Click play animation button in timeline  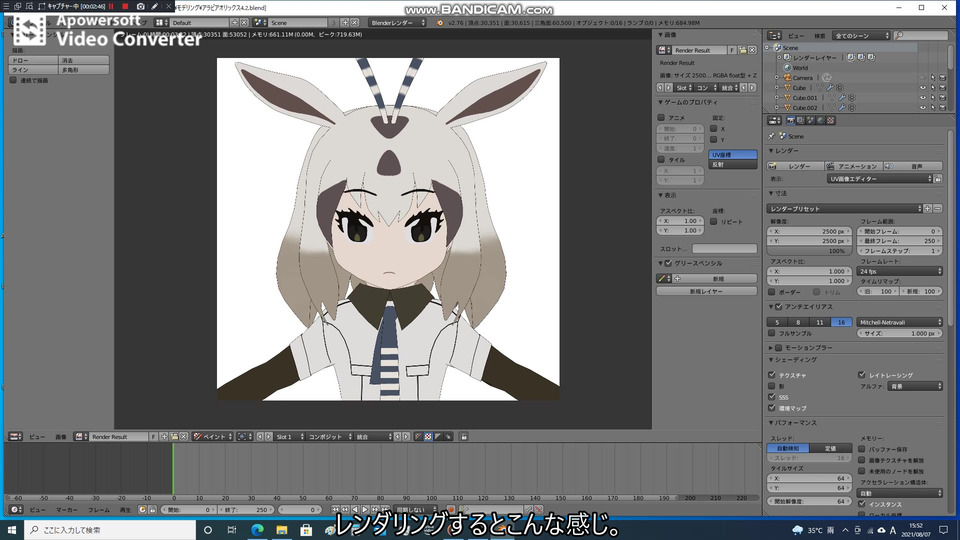(x=365, y=509)
